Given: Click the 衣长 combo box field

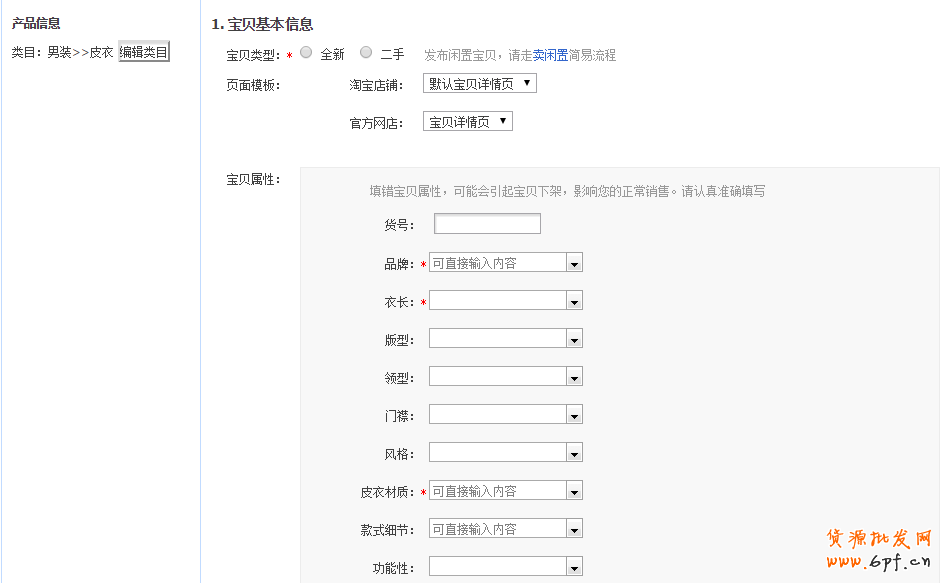Looking at the screenshot, I should coord(497,301).
